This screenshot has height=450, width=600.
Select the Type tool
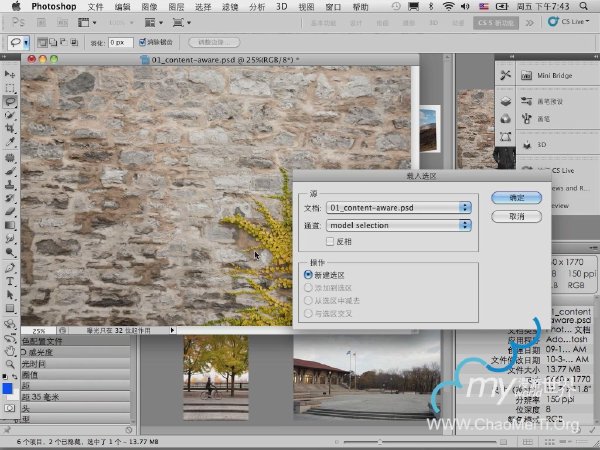[x=10, y=281]
